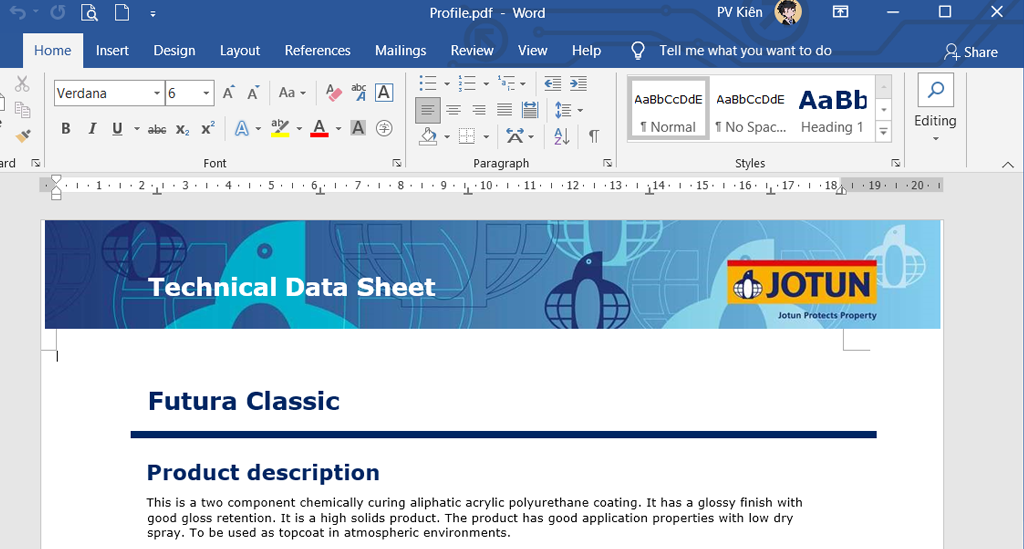Viewport: 1024px width, 549px height.
Task: Click the Help tab
Action: pos(586,50)
